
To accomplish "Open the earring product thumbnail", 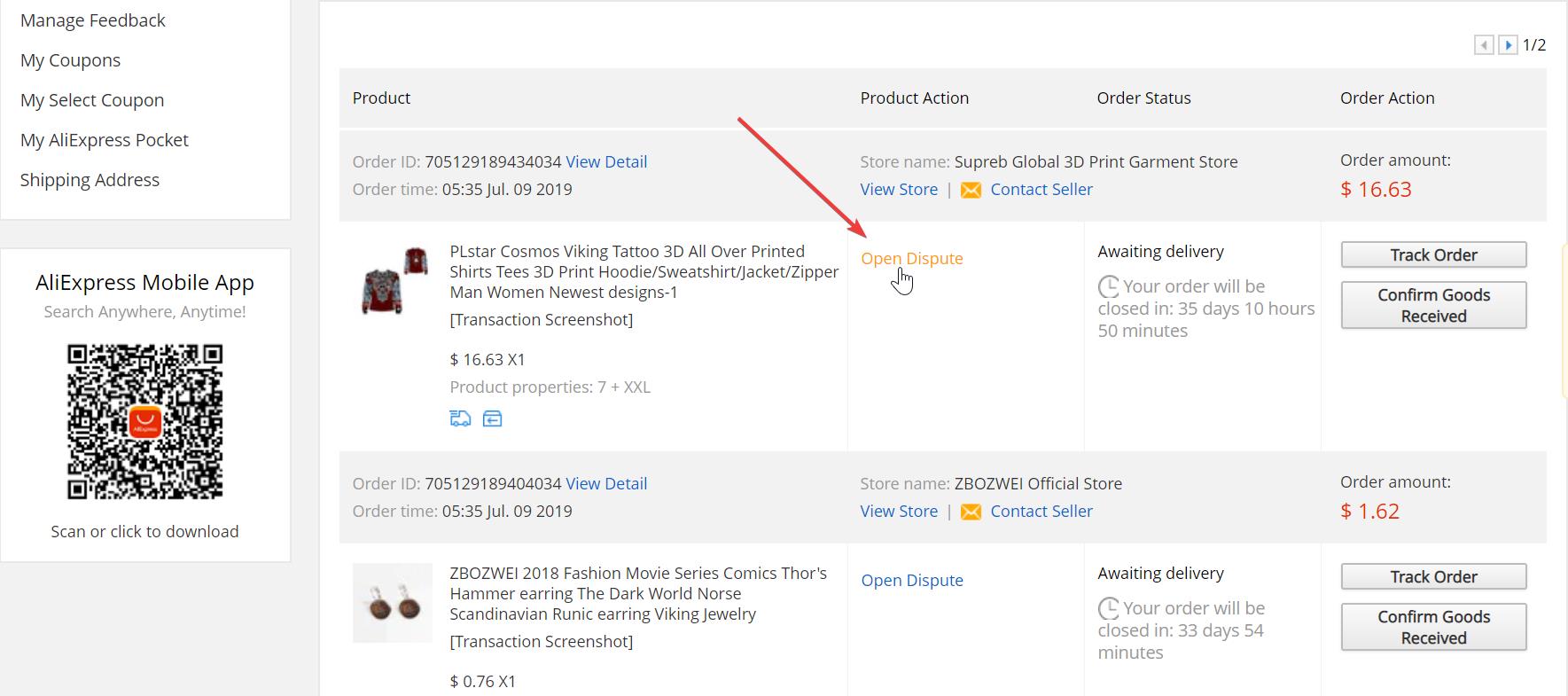I will click(393, 603).
